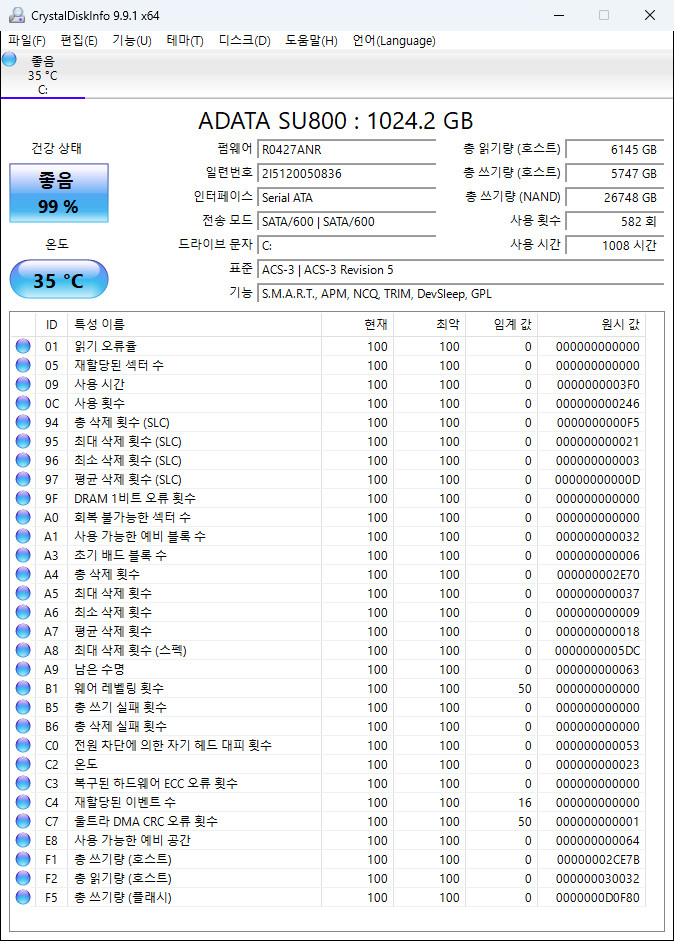Screen dimensions: 674x941
Task: Select row 사용 가능한 예비 공간
Action: [x=328, y=840]
